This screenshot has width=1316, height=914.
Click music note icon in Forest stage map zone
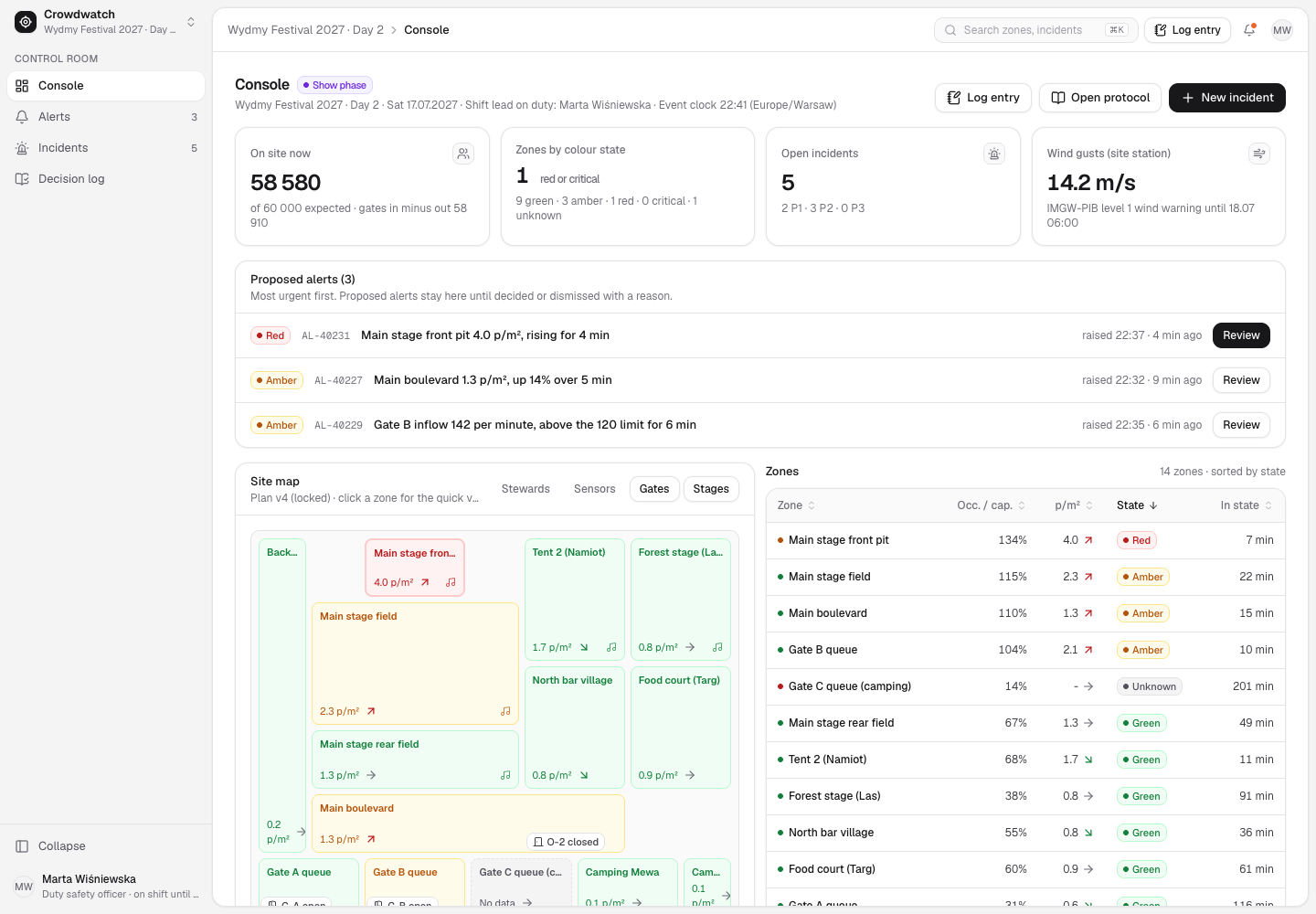point(717,647)
